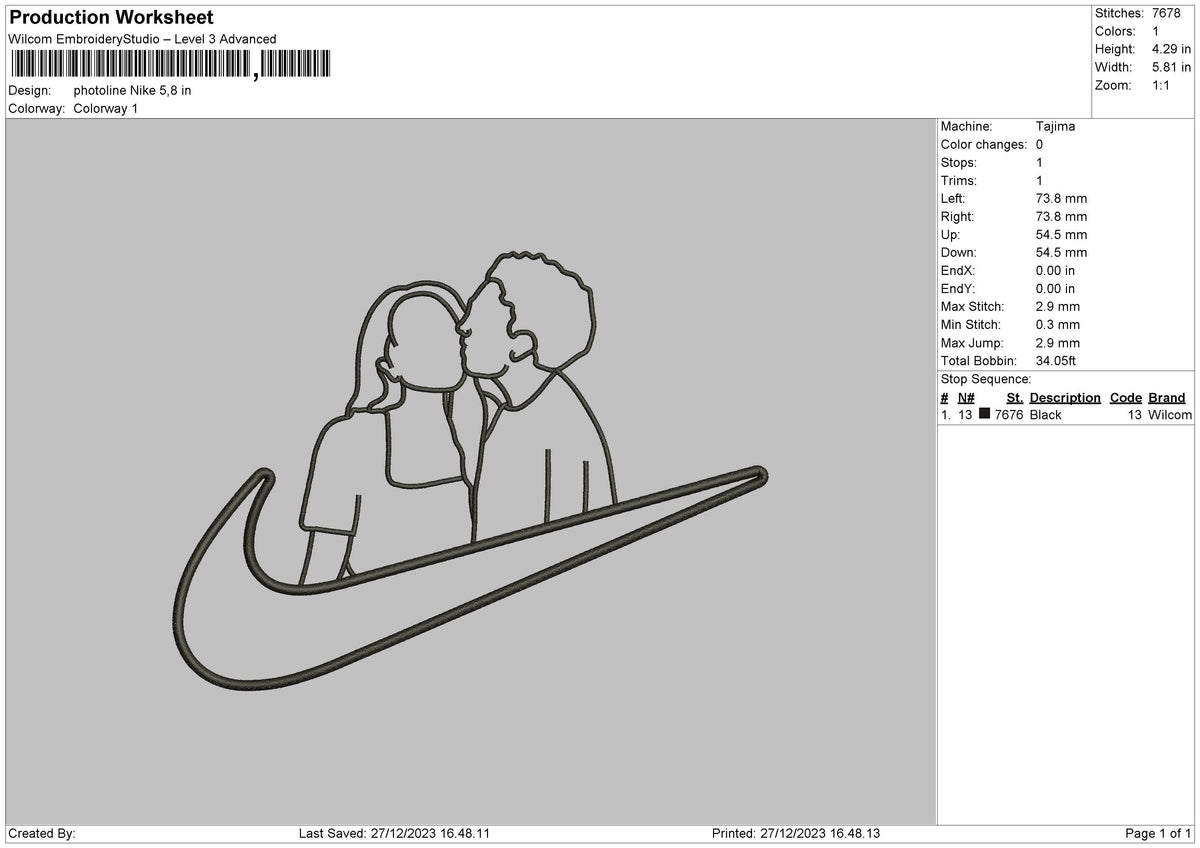Image resolution: width=1200 pixels, height=848 pixels.
Task: Select the 'Production Worksheet' title
Action: [x=111, y=18]
